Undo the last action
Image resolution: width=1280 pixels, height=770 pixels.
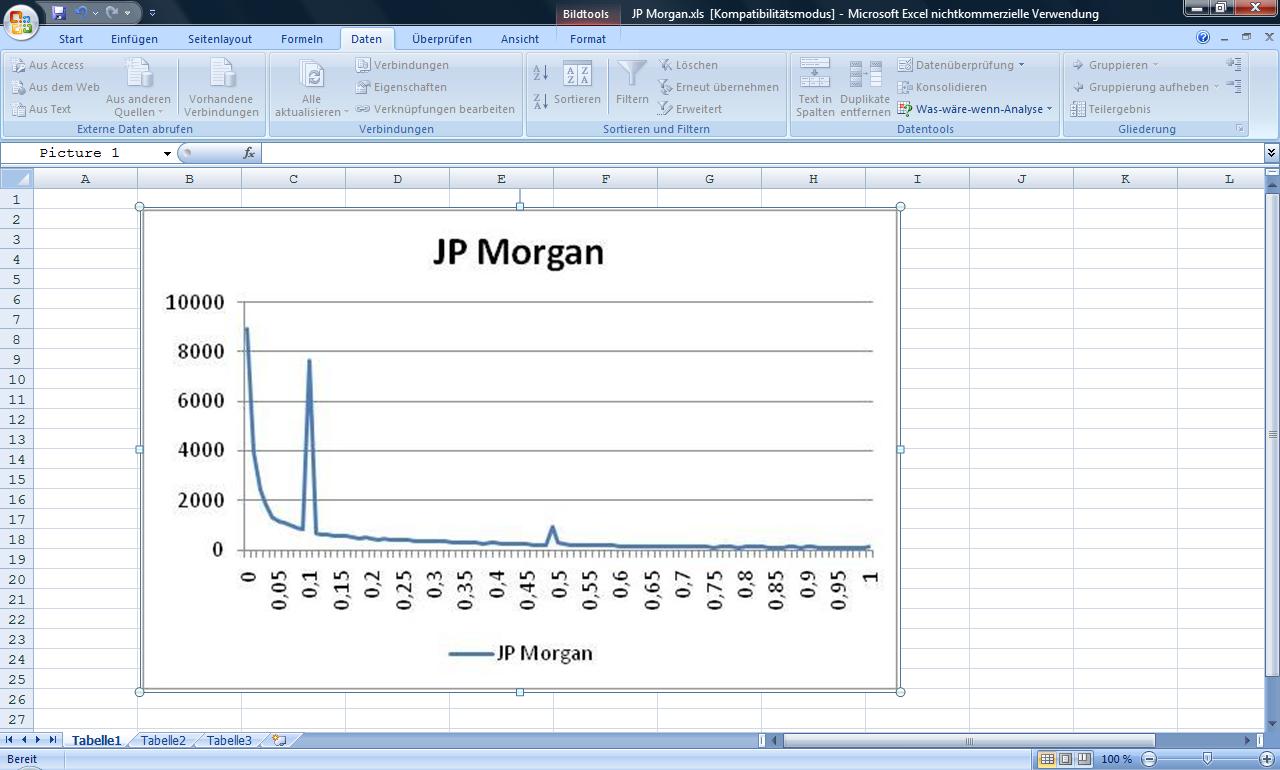(x=82, y=13)
